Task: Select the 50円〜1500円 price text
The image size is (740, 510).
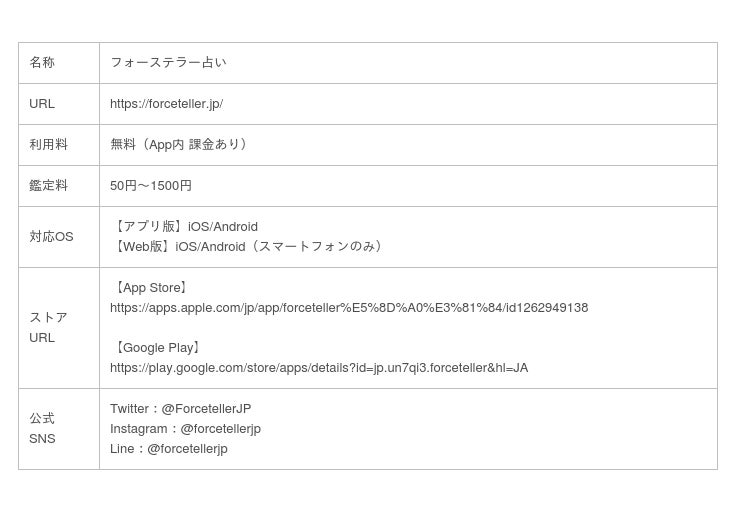Action: pyautogui.click(x=151, y=186)
